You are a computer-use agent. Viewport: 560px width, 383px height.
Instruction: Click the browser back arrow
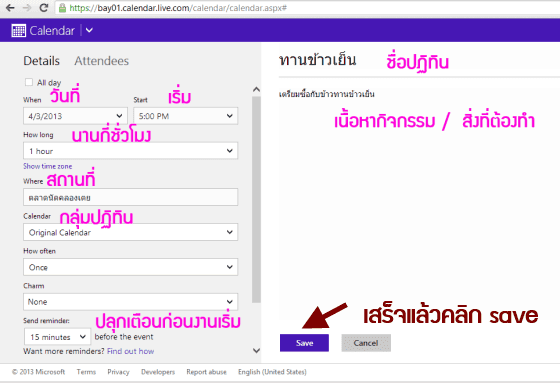(x=10, y=8)
